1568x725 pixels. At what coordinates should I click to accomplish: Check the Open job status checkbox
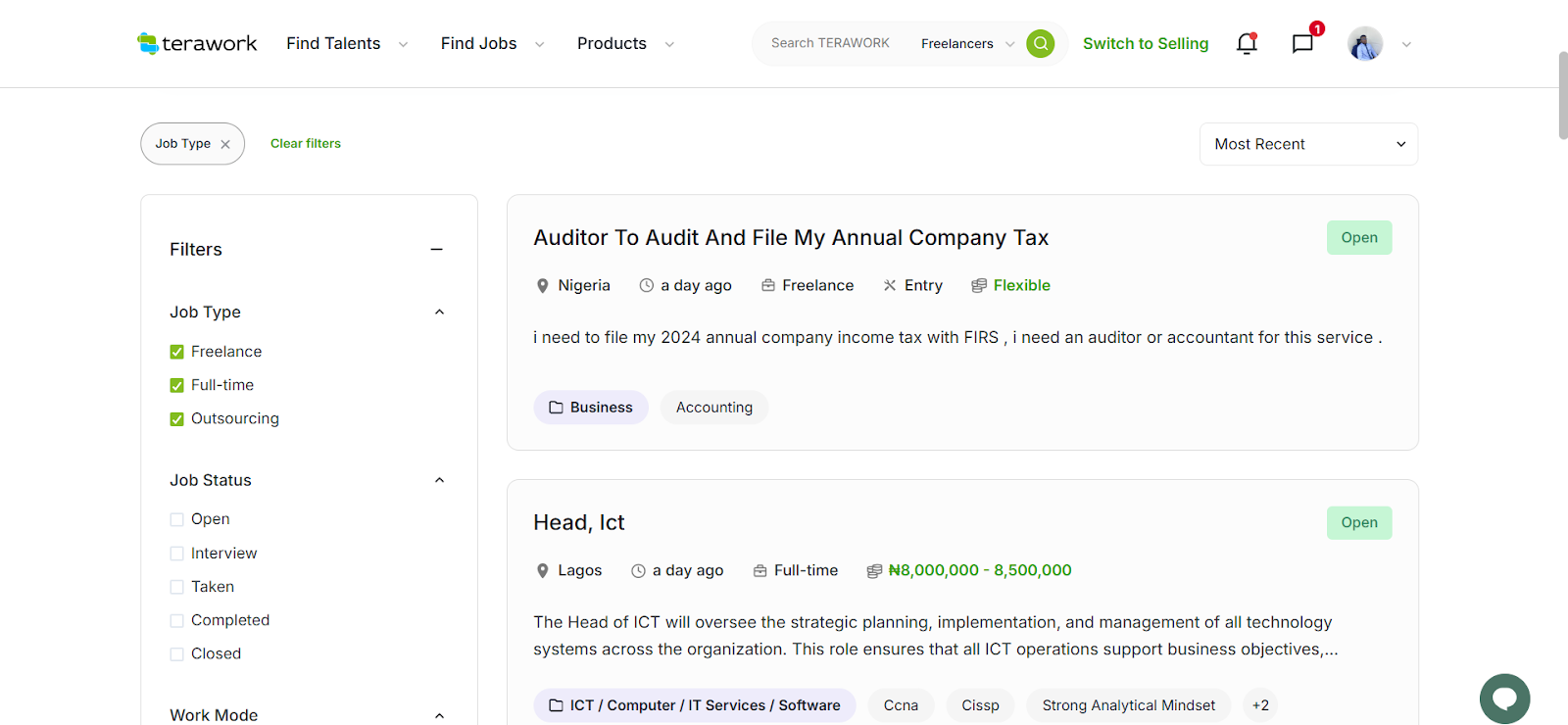[x=177, y=519]
